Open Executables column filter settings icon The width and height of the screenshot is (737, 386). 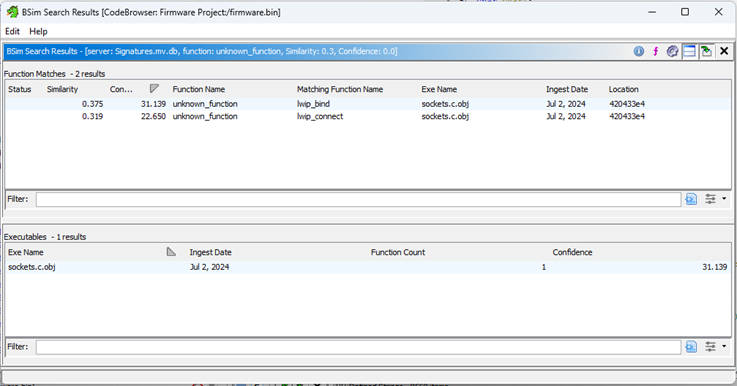click(710, 347)
